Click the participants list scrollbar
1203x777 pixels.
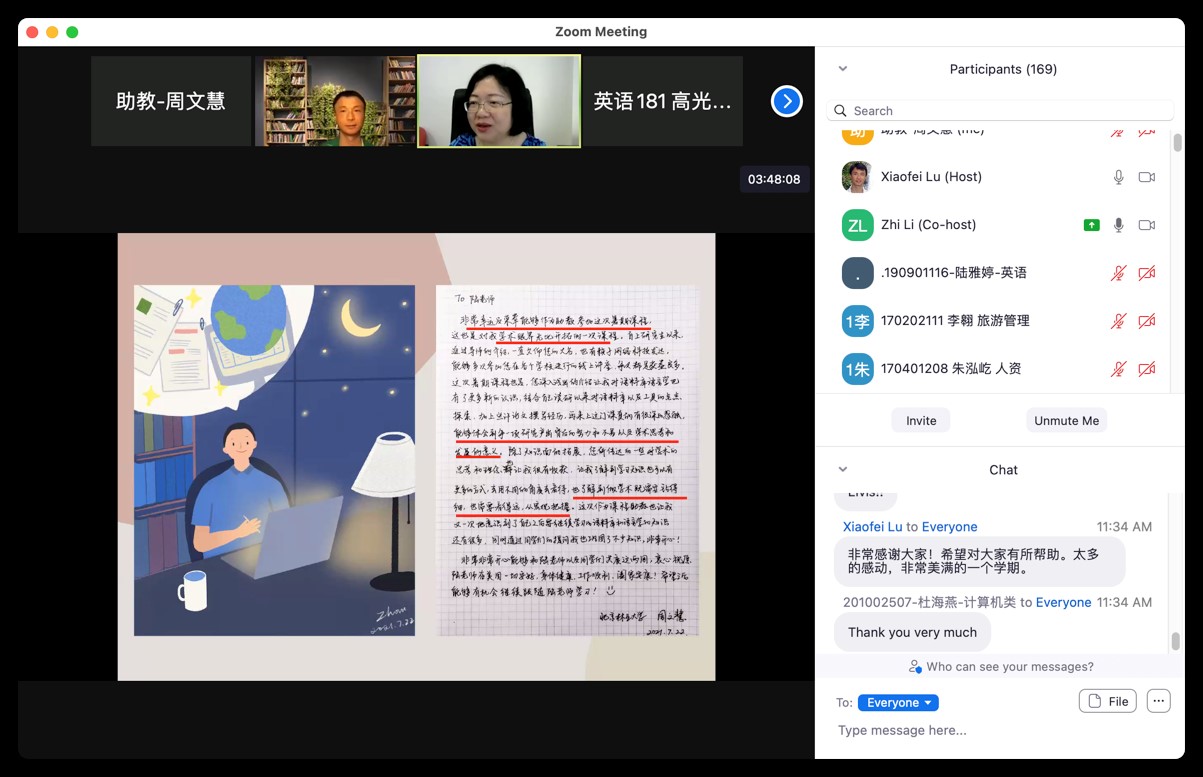(1177, 143)
